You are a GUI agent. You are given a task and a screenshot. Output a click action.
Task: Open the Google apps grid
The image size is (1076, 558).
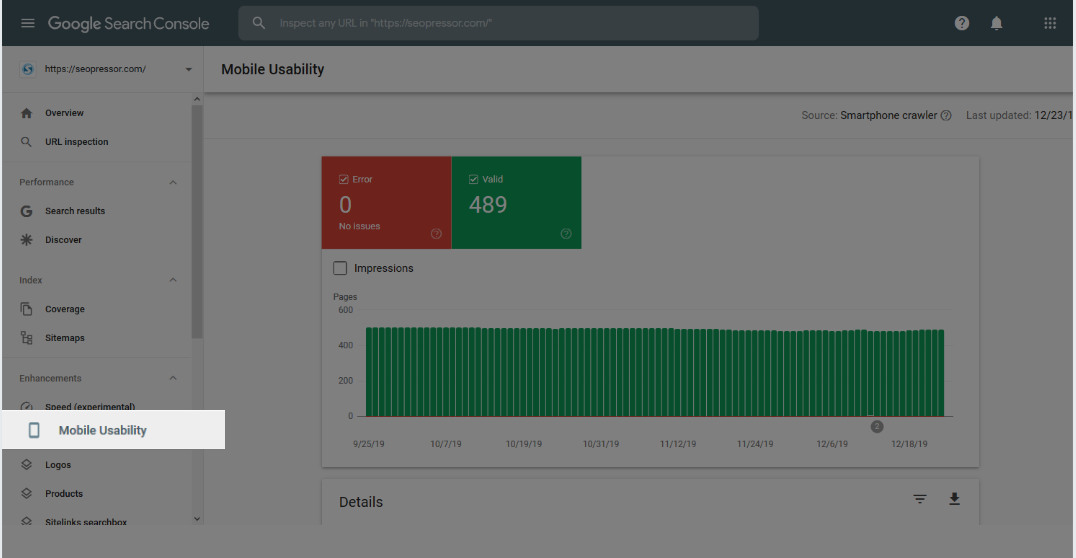tap(1050, 23)
